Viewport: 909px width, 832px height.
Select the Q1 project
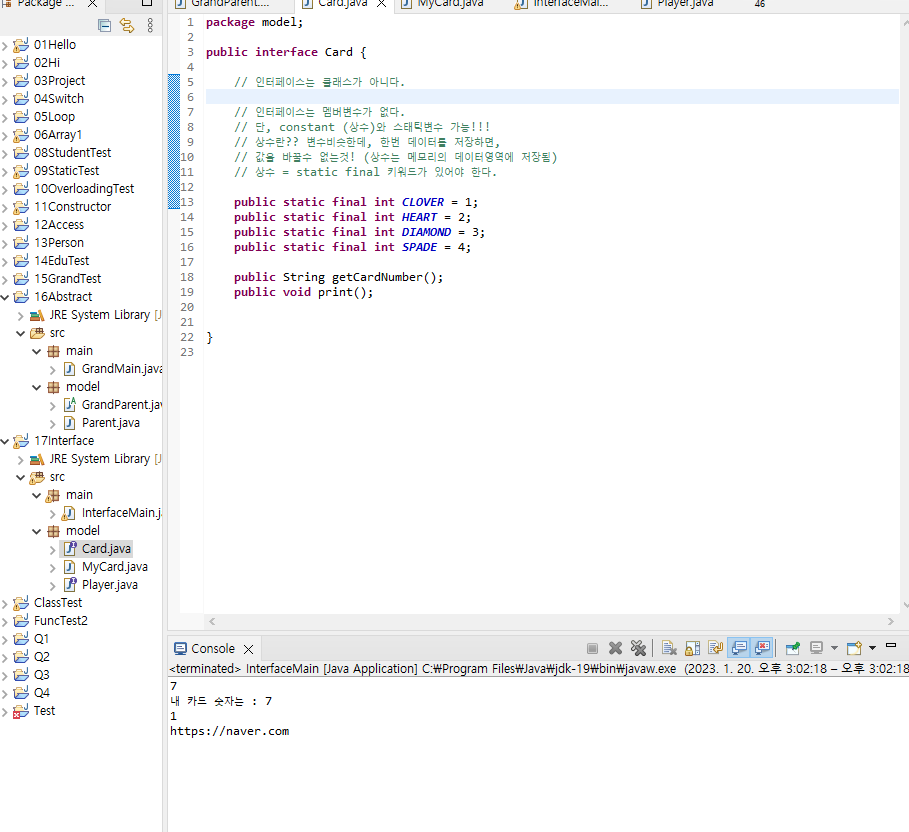41,638
